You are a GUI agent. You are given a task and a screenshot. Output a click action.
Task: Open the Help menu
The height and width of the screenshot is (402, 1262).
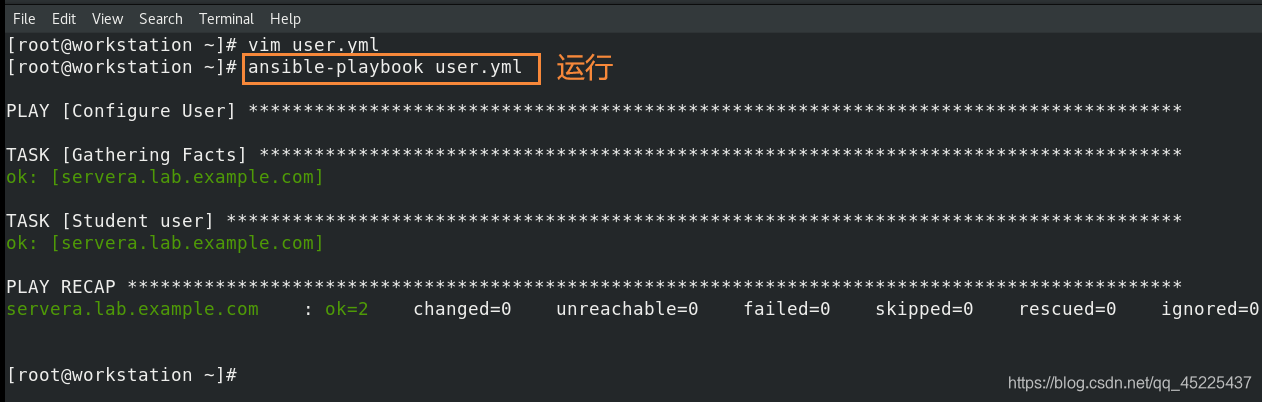click(285, 19)
